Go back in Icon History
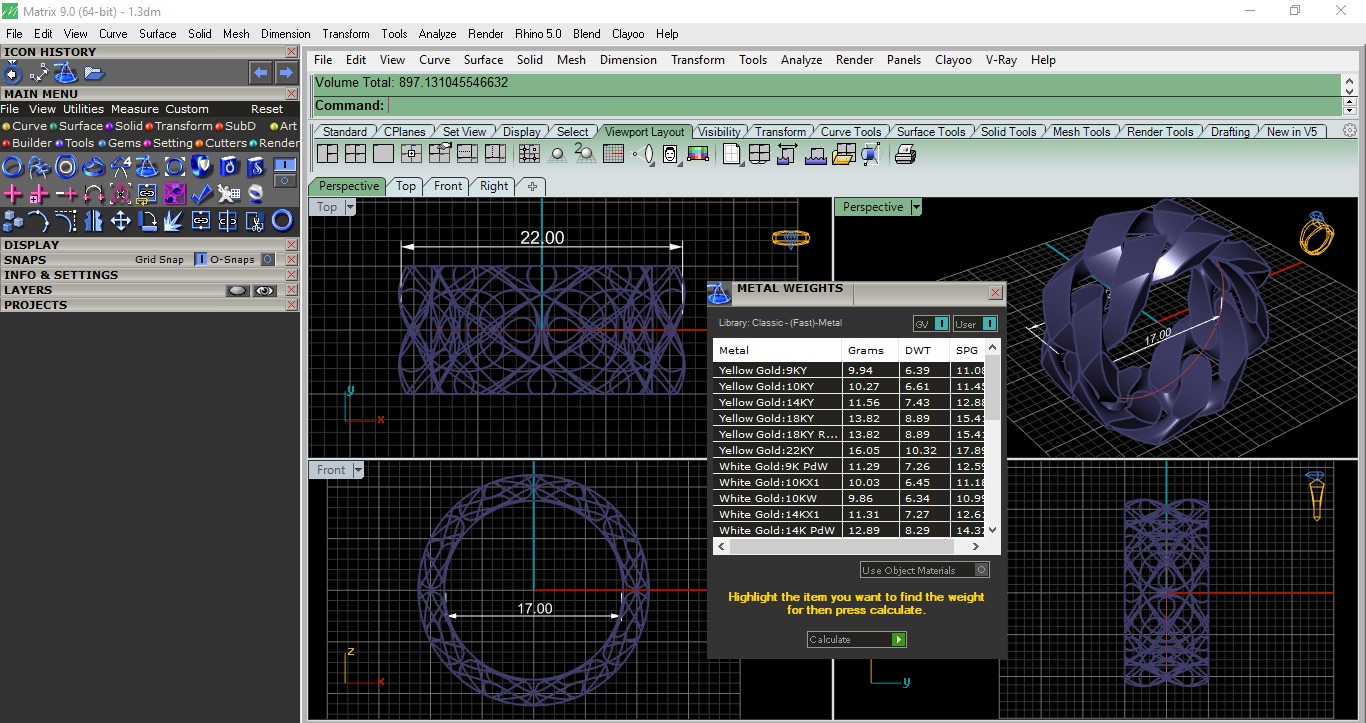This screenshot has width=1366, height=723. [x=261, y=73]
